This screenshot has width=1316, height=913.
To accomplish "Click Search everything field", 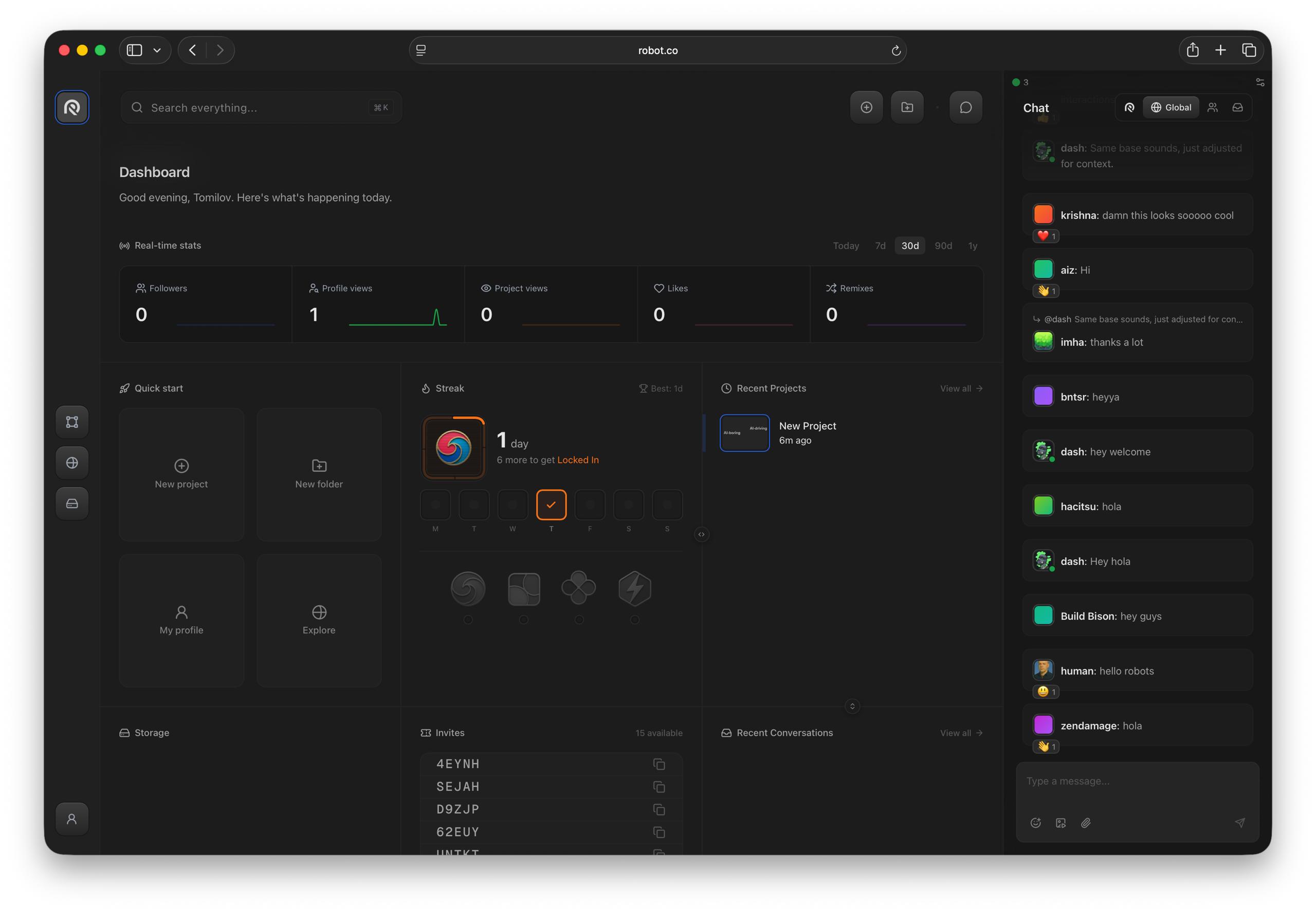I will click(x=261, y=107).
